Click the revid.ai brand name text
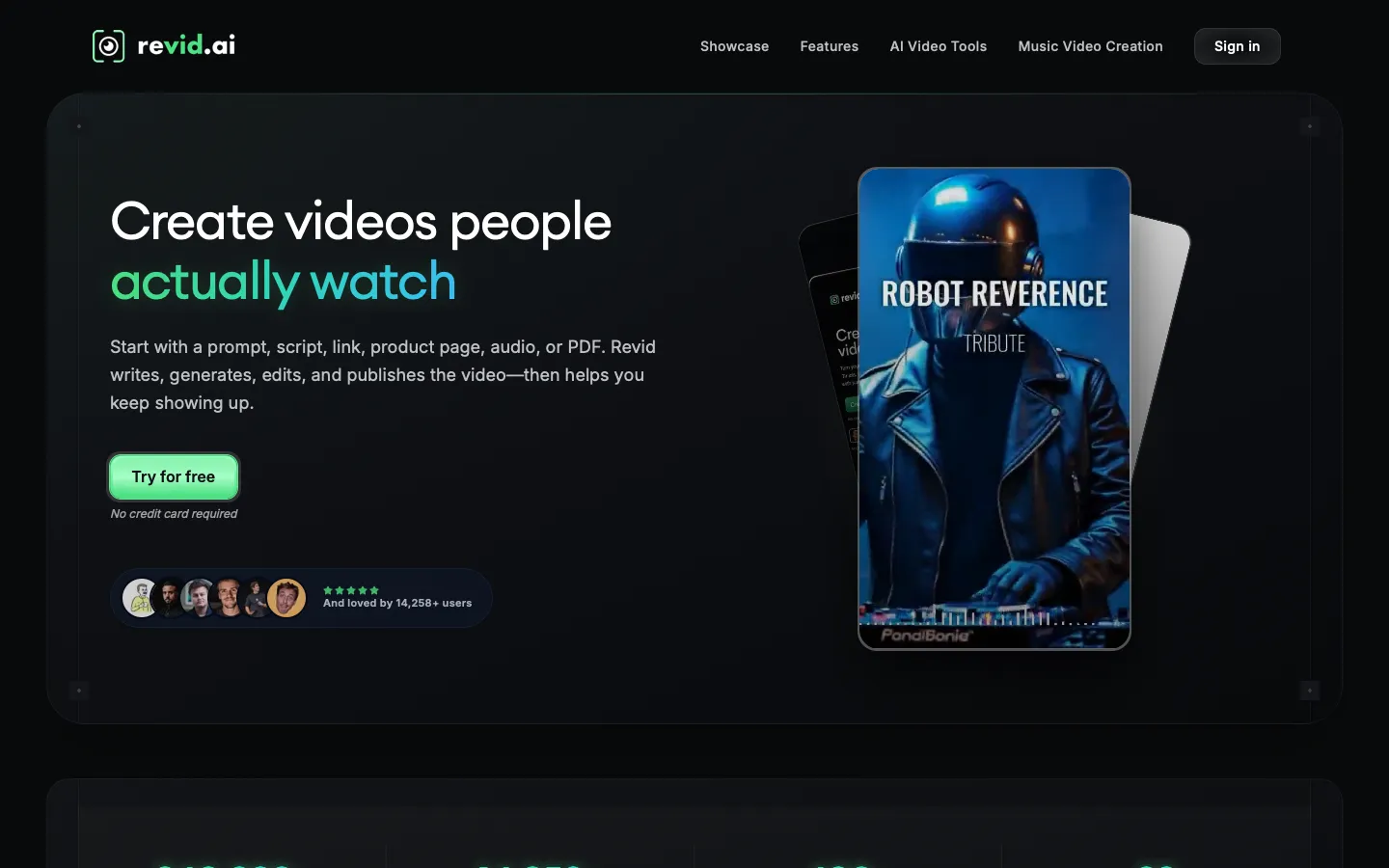This screenshot has width=1389, height=868. (x=186, y=45)
